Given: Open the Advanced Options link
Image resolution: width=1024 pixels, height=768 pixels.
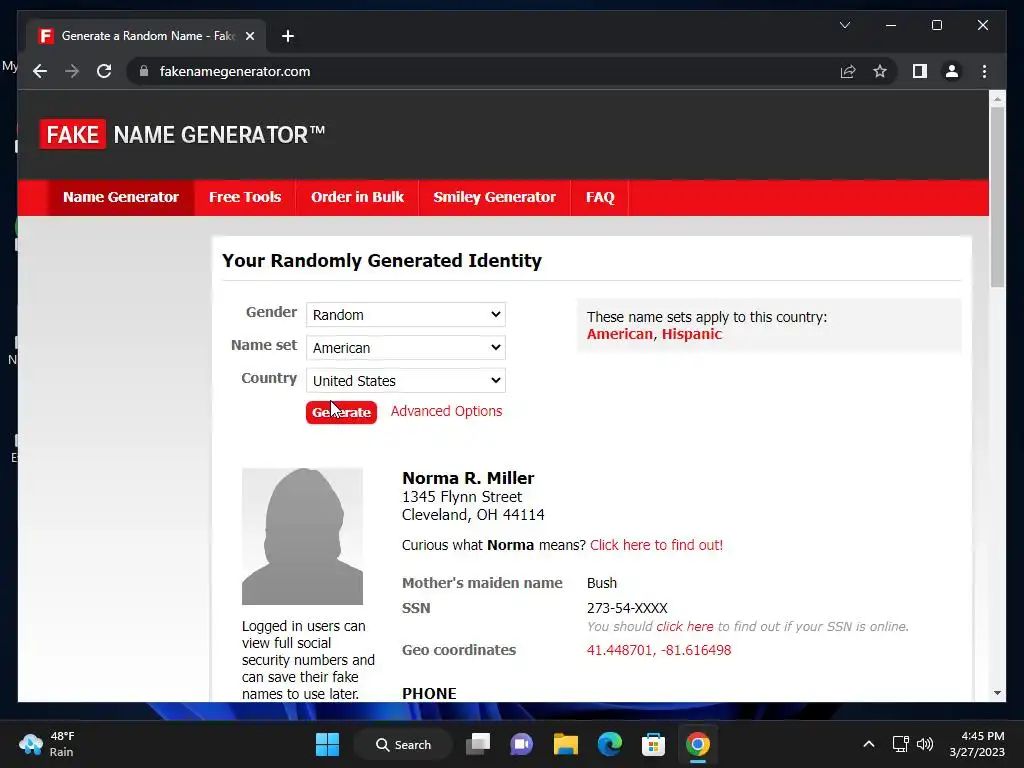Looking at the screenshot, I should tap(446, 411).
